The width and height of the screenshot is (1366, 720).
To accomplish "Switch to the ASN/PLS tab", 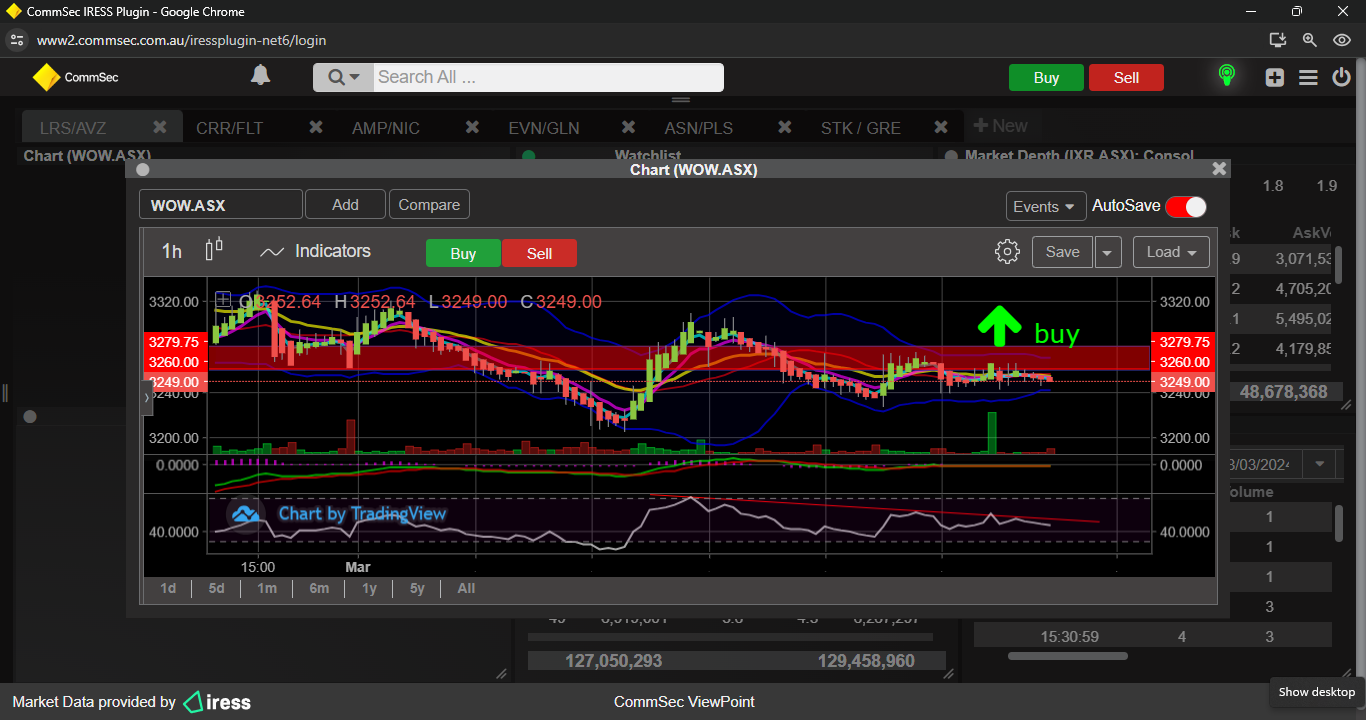I will (699, 128).
